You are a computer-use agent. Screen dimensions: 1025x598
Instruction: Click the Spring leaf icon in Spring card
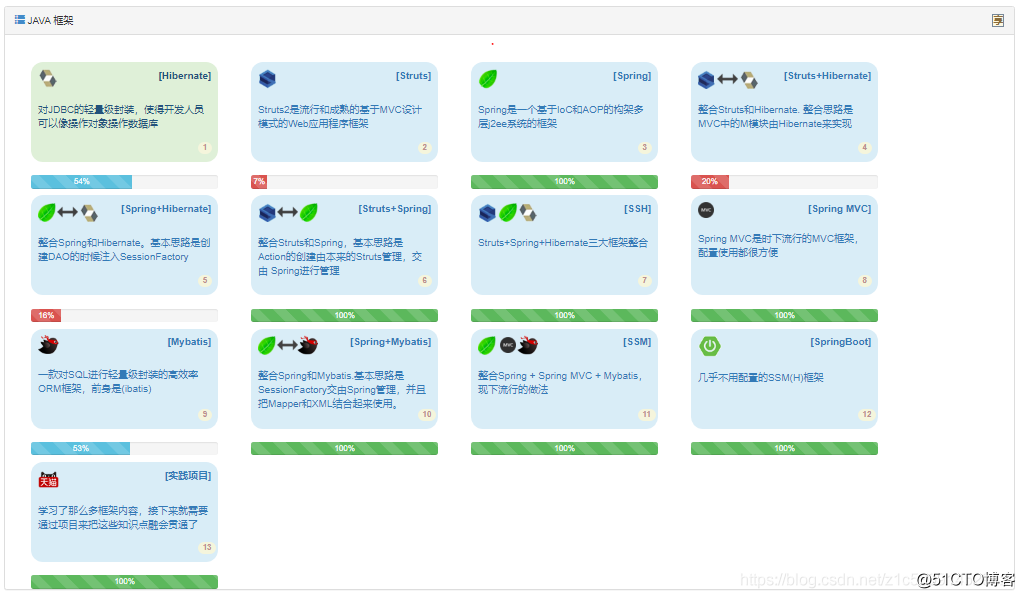tap(488, 79)
